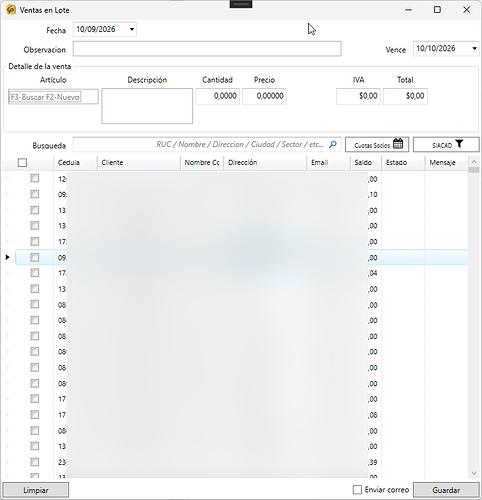The width and height of the screenshot is (482, 500).
Task: Check the row with saldo ending ,04
Action: pos(35,273)
